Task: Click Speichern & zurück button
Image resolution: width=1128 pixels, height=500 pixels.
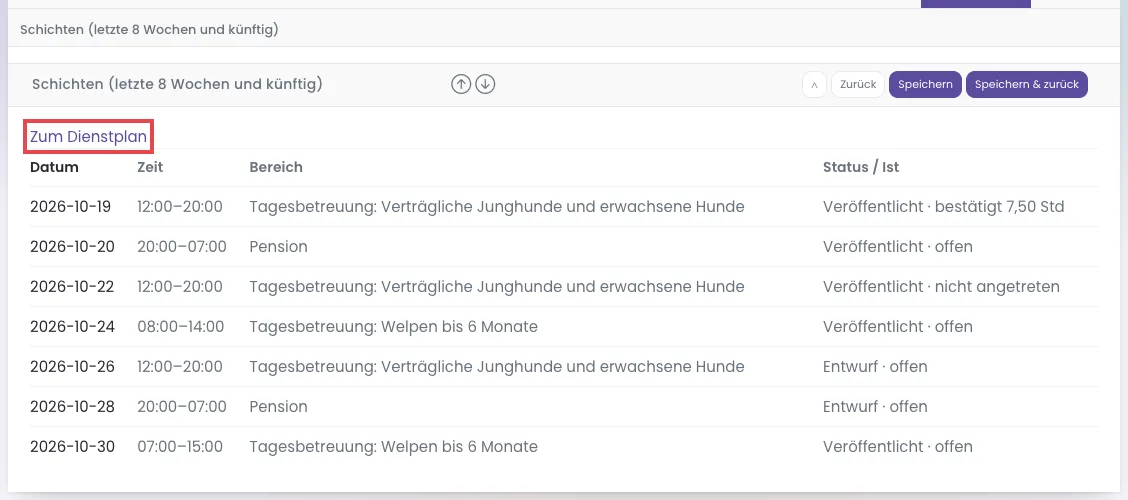Action: 1027,84
